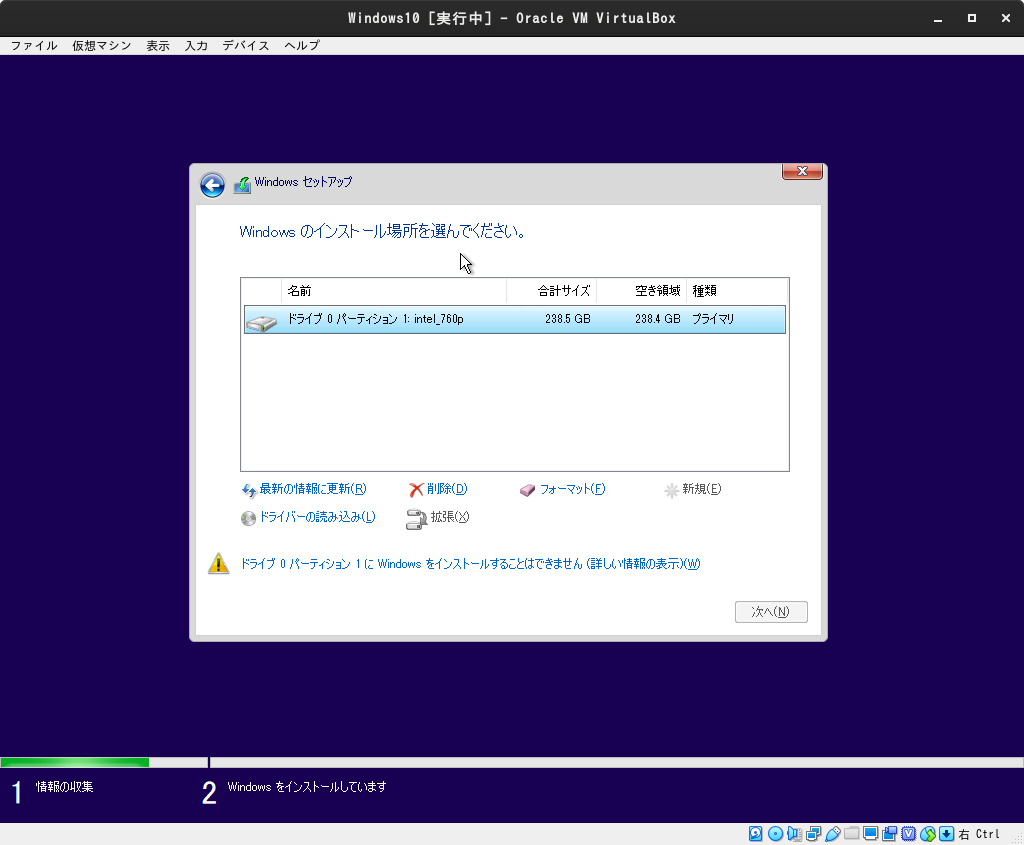Image resolution: width=1024 pixels, height=845 pixels.
Task: Refresh the list with 最新の情報に更新(R)
Action: (x=304, y=489)
